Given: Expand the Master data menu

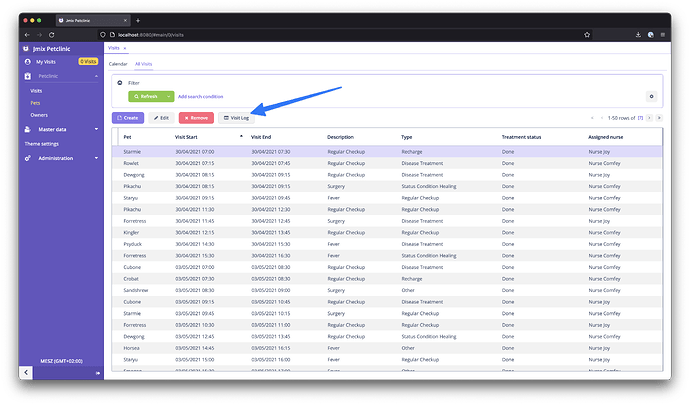Looking at the screenshot, I should click(x=96, y=129).
